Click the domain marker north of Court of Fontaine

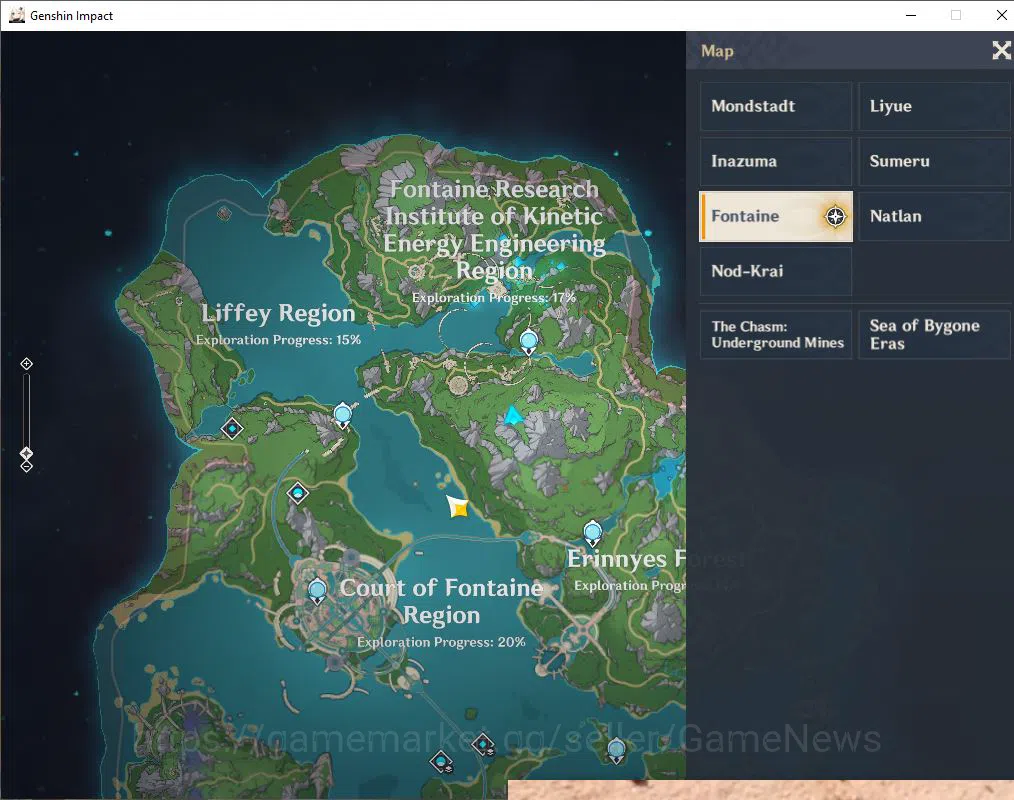point(297,493)
